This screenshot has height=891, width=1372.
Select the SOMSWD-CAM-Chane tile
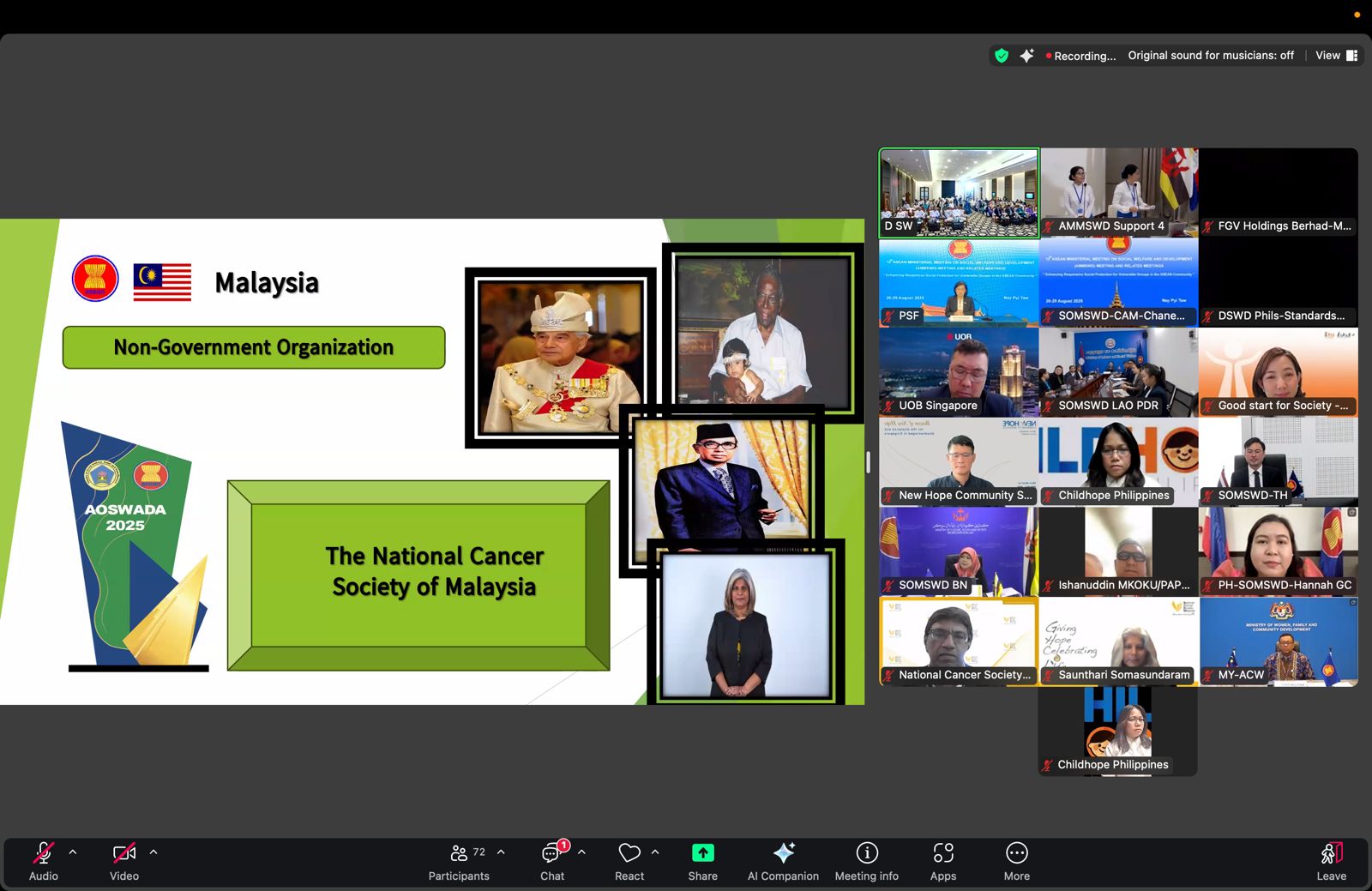[1118, 283]
